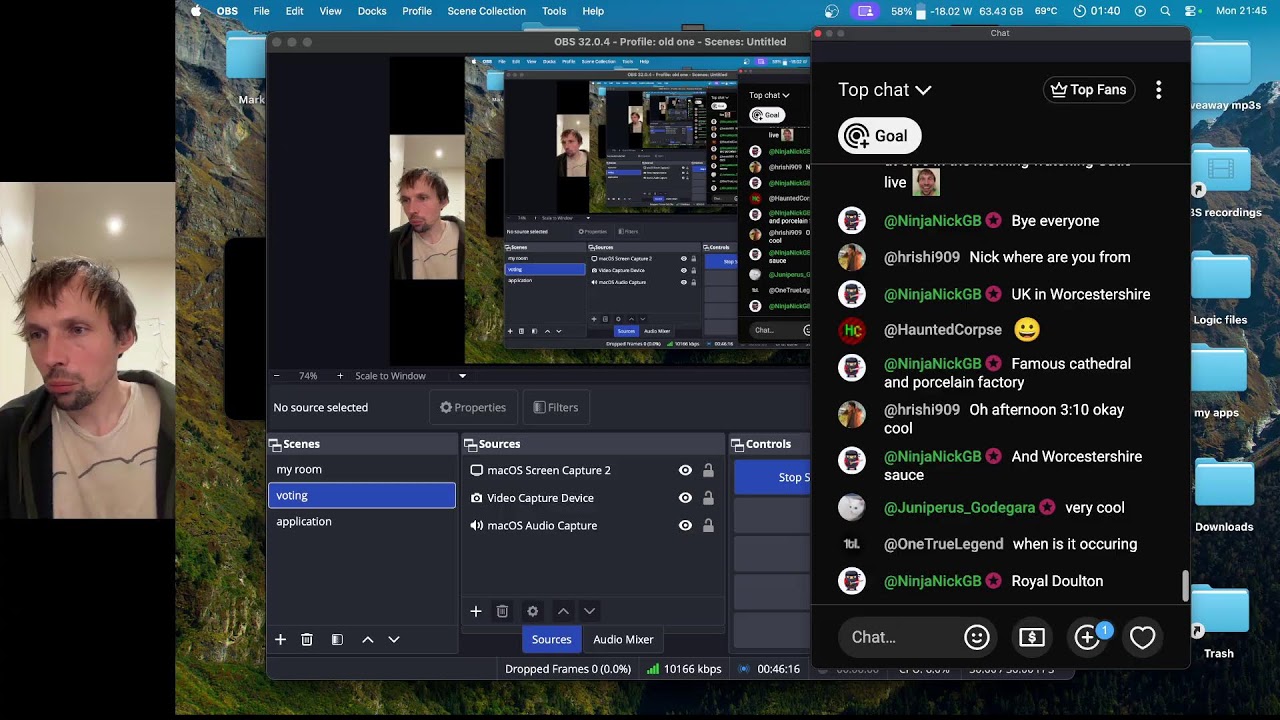Open the Edit menu

click(294, 11)
